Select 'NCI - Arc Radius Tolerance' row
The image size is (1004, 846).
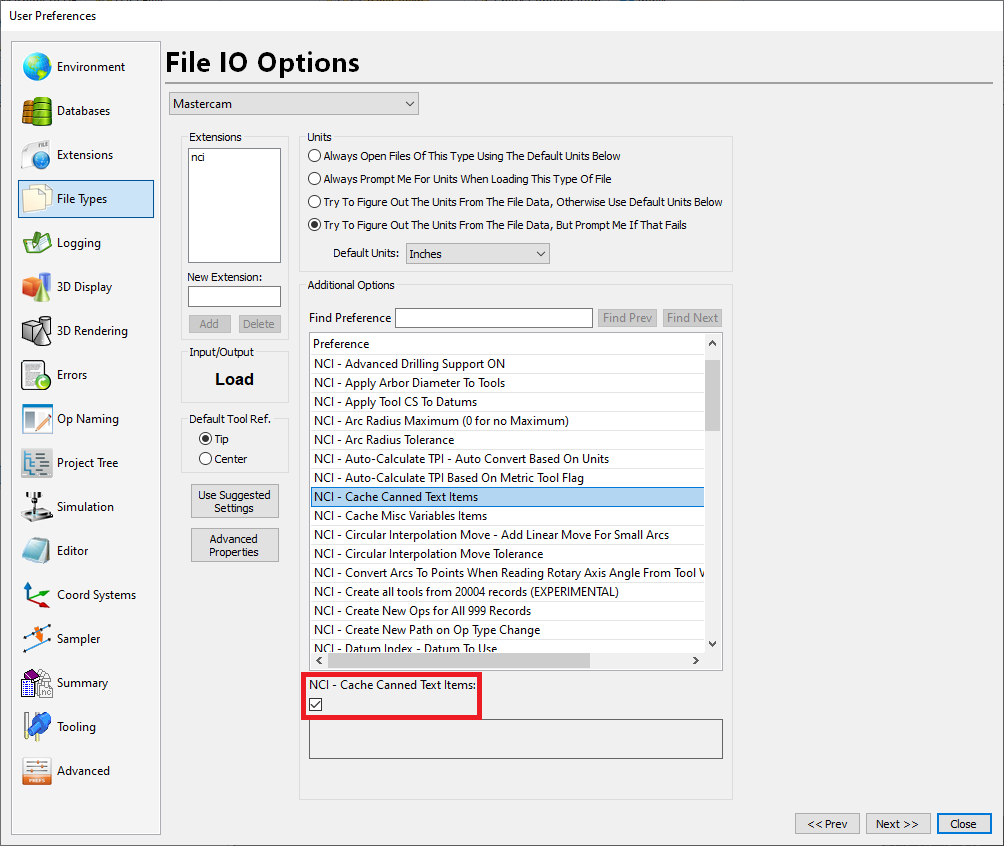point(507,440)
